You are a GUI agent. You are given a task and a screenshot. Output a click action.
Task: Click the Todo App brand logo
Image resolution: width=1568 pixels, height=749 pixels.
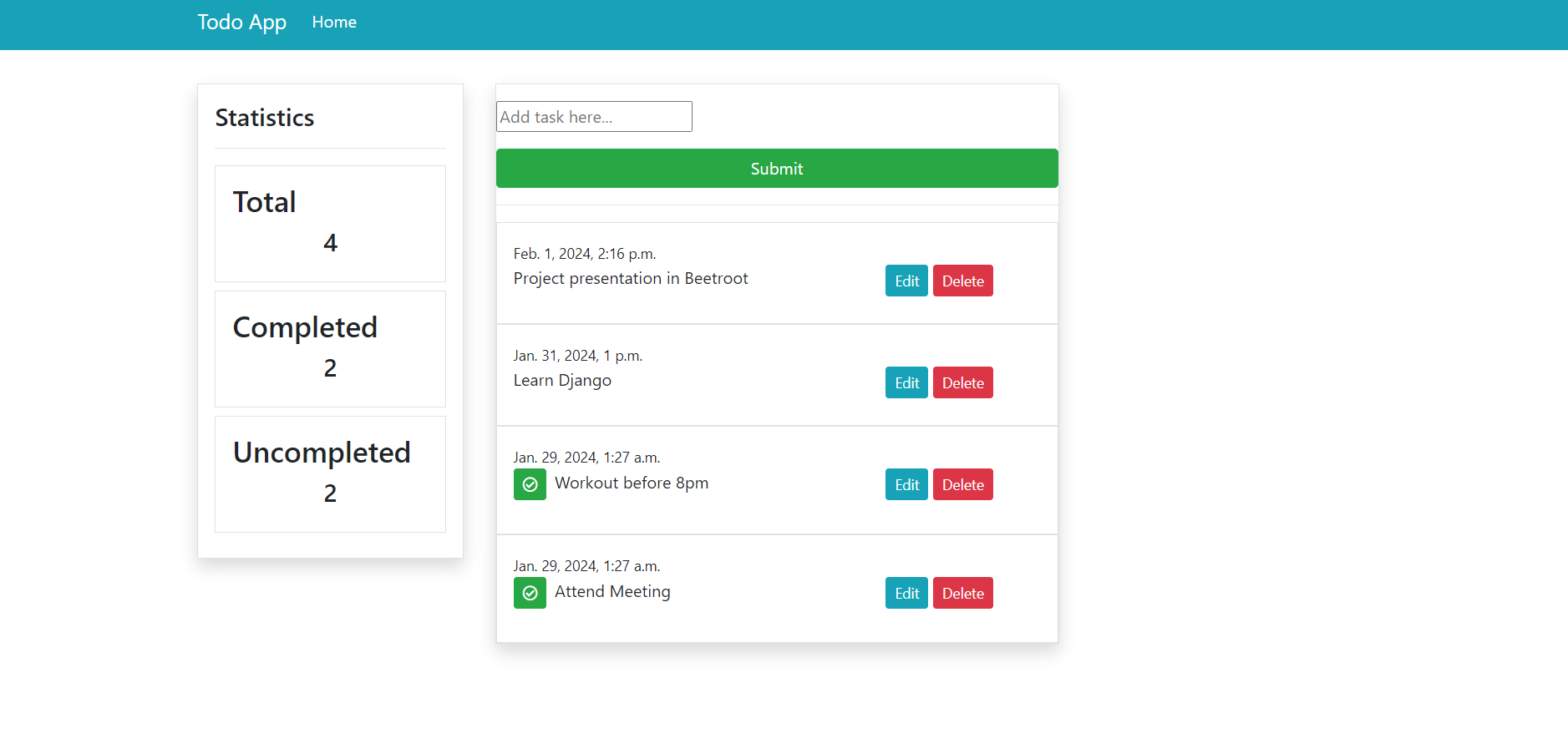pyautogui.click(x=241, y=23)
